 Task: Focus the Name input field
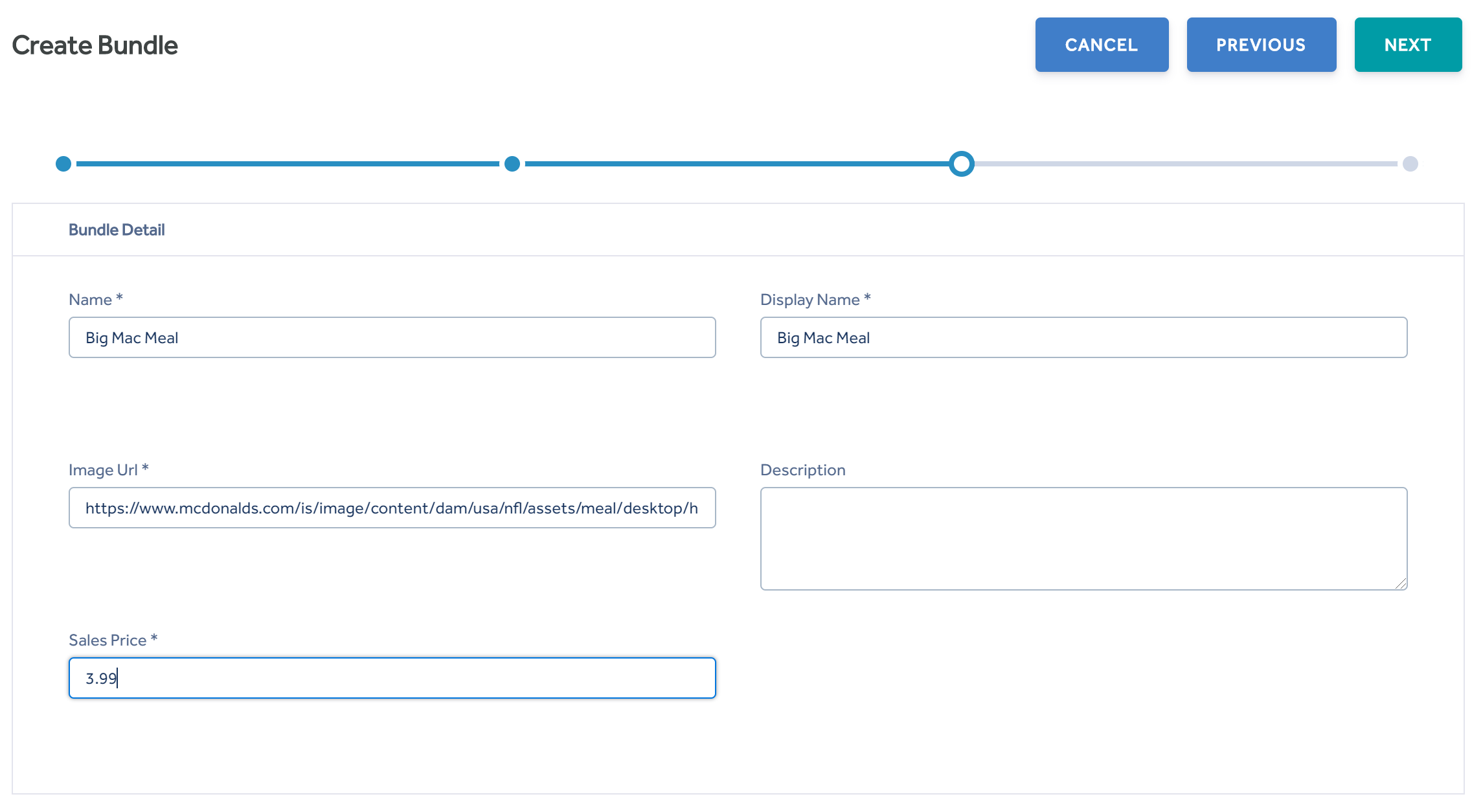(392, 337)
